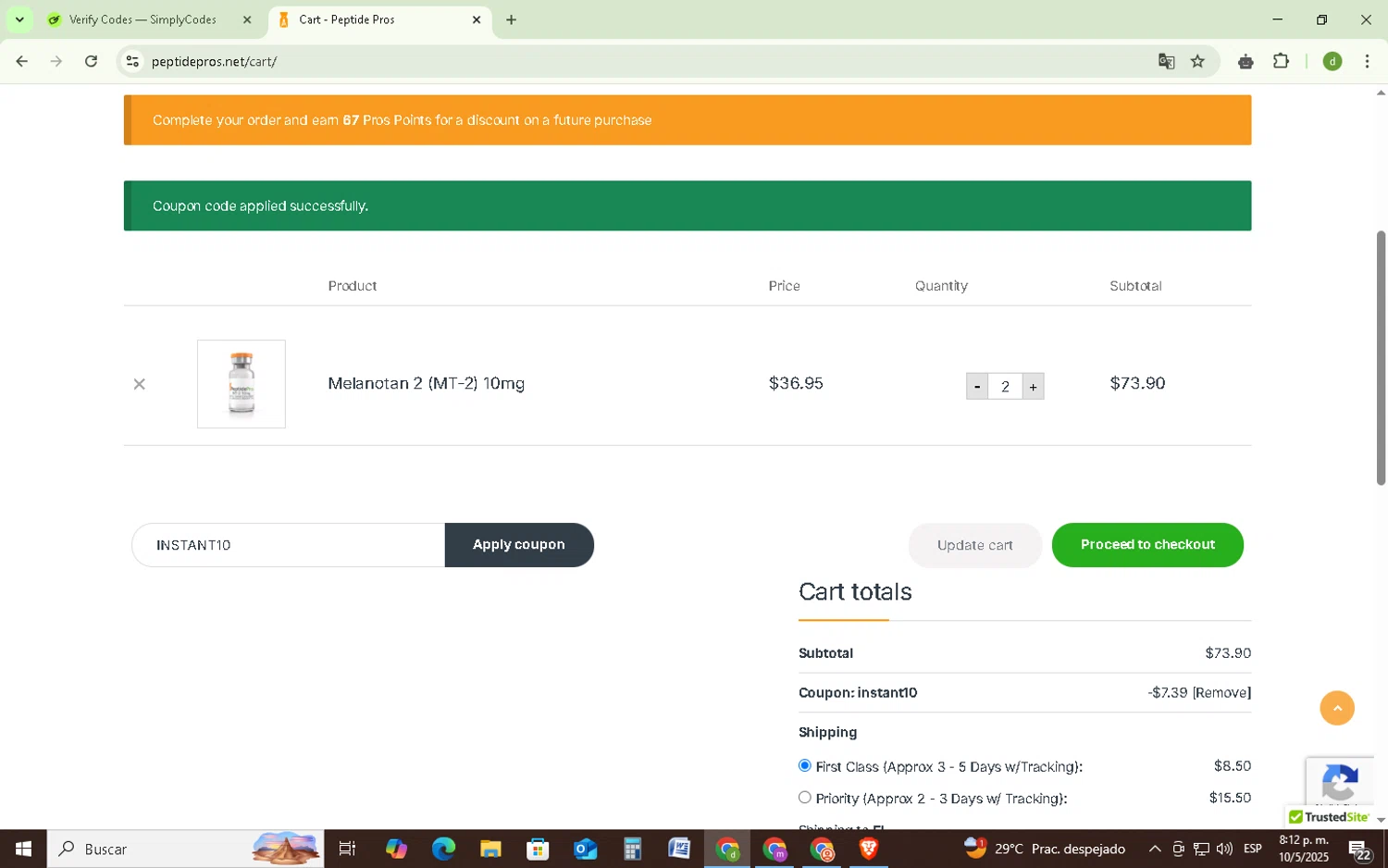Select Priority shipping option

(x=804, y=798)
